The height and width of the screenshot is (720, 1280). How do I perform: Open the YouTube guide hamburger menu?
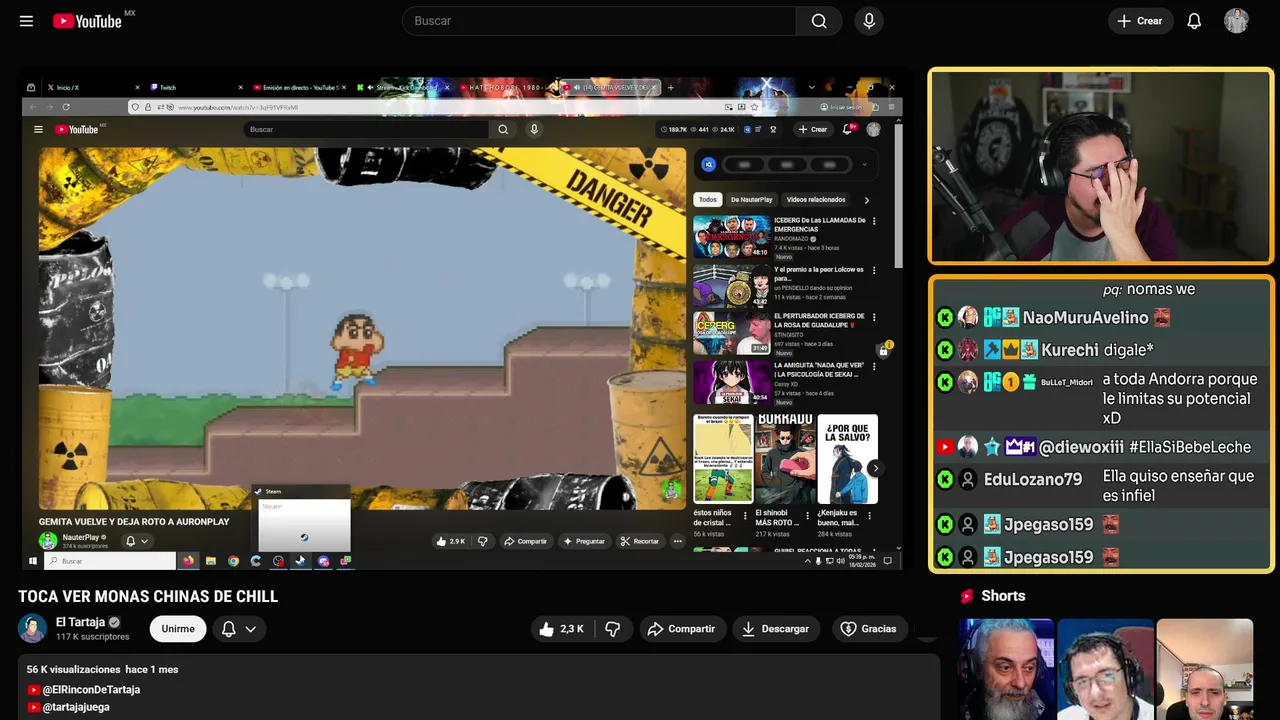click(26, 21)
